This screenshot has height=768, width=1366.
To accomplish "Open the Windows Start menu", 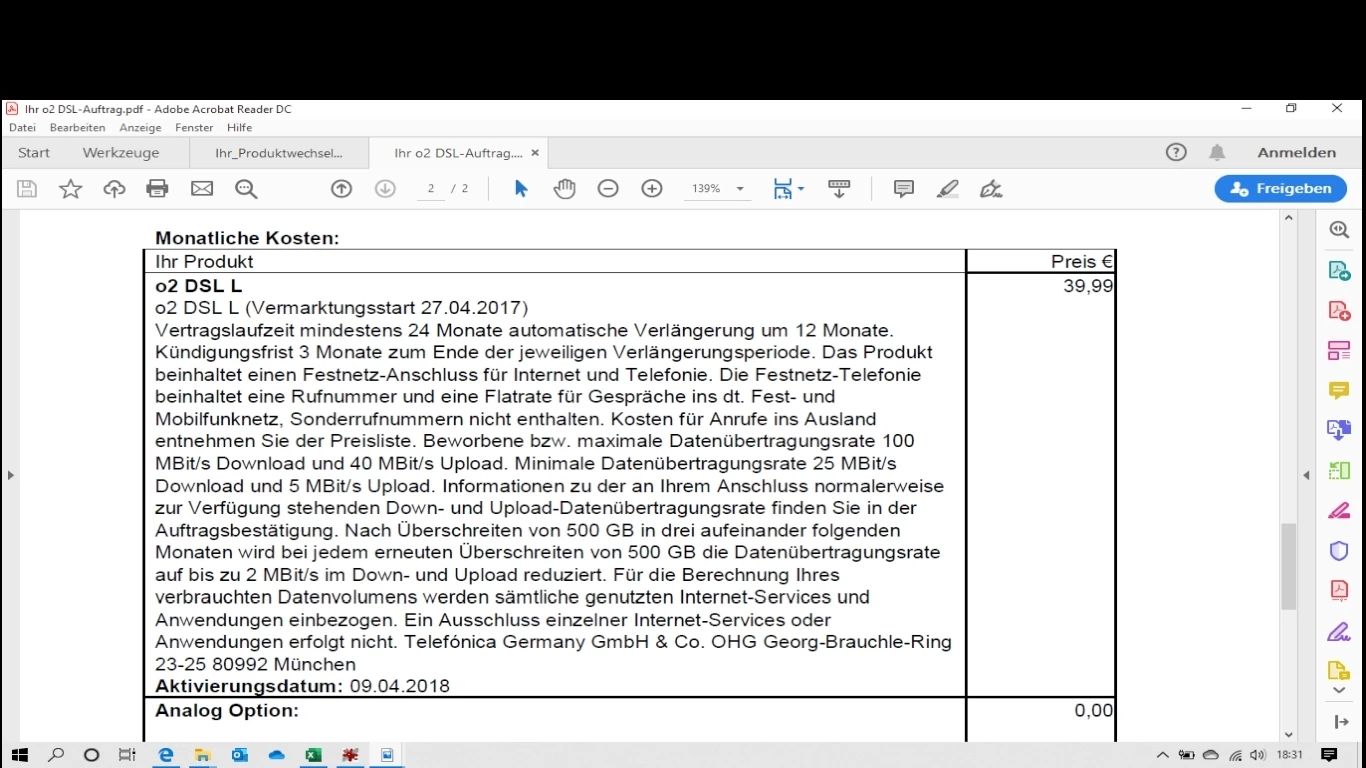I will click(20, 755).
